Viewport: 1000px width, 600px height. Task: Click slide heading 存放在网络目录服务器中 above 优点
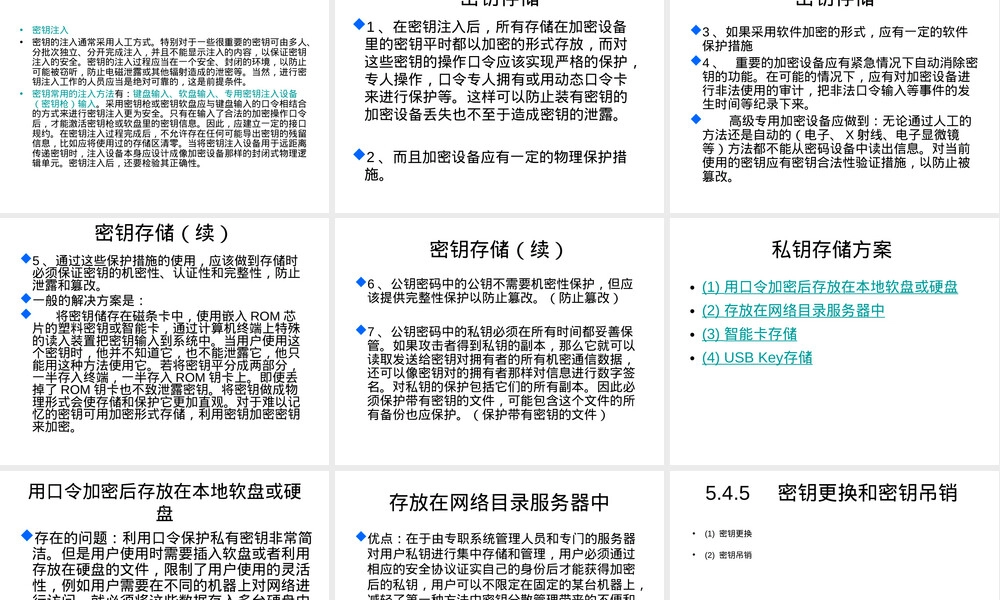pyautogui.click(x=499, y=502)
